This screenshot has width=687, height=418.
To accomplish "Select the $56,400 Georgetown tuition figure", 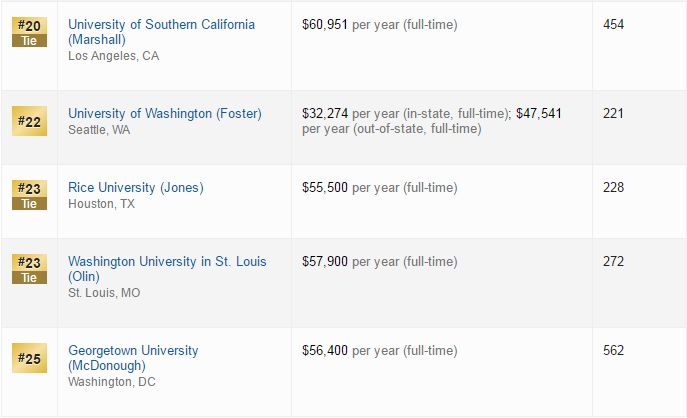I will [x=325, y=351].
